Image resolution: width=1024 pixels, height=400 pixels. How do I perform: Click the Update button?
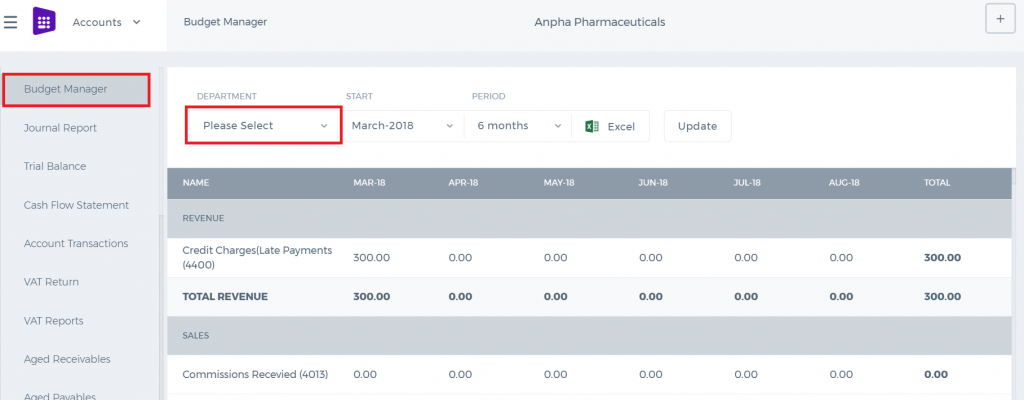tap(697, 126)
